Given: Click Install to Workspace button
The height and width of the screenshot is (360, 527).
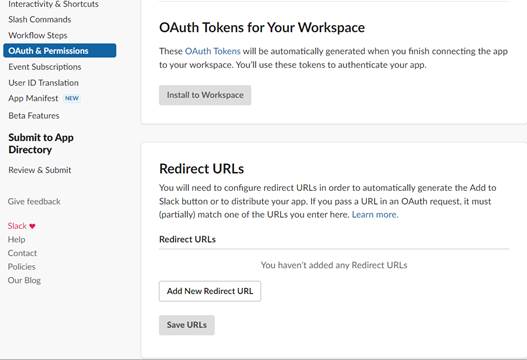Looking at the screenshot, I should (205, 95).
